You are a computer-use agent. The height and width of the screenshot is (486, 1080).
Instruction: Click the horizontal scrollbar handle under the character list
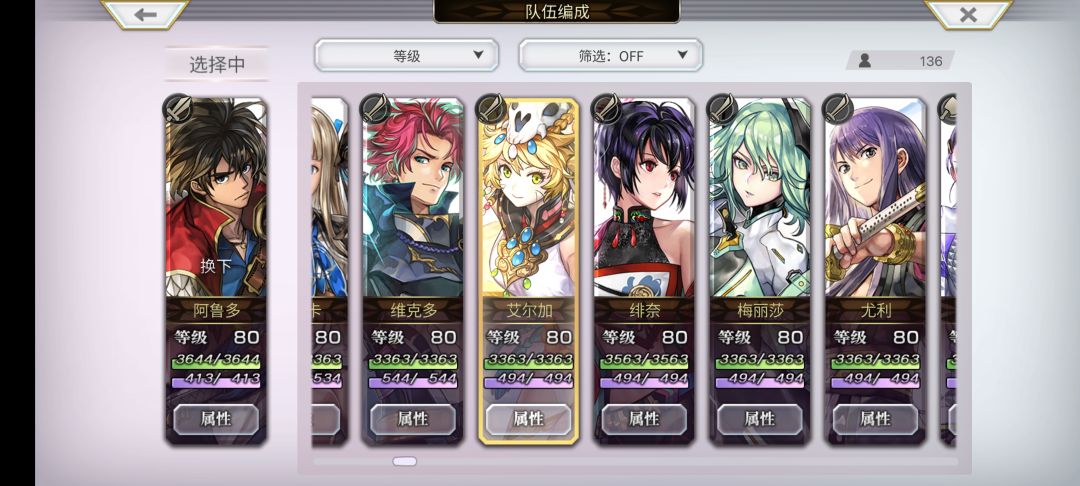(x=405, y=461)
